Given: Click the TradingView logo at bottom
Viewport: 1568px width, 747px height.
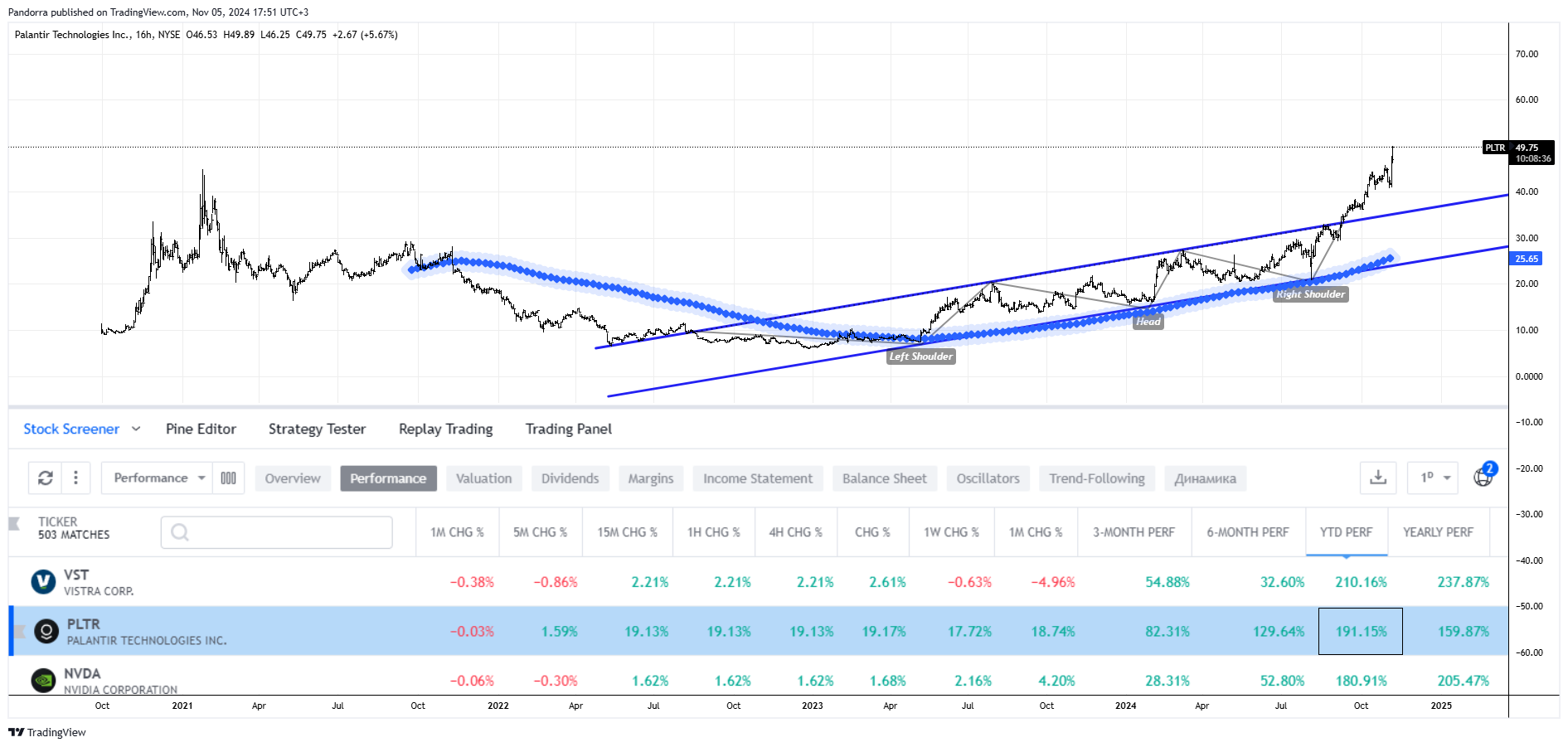Looking at the screenshot, I should tap(47, 732).
